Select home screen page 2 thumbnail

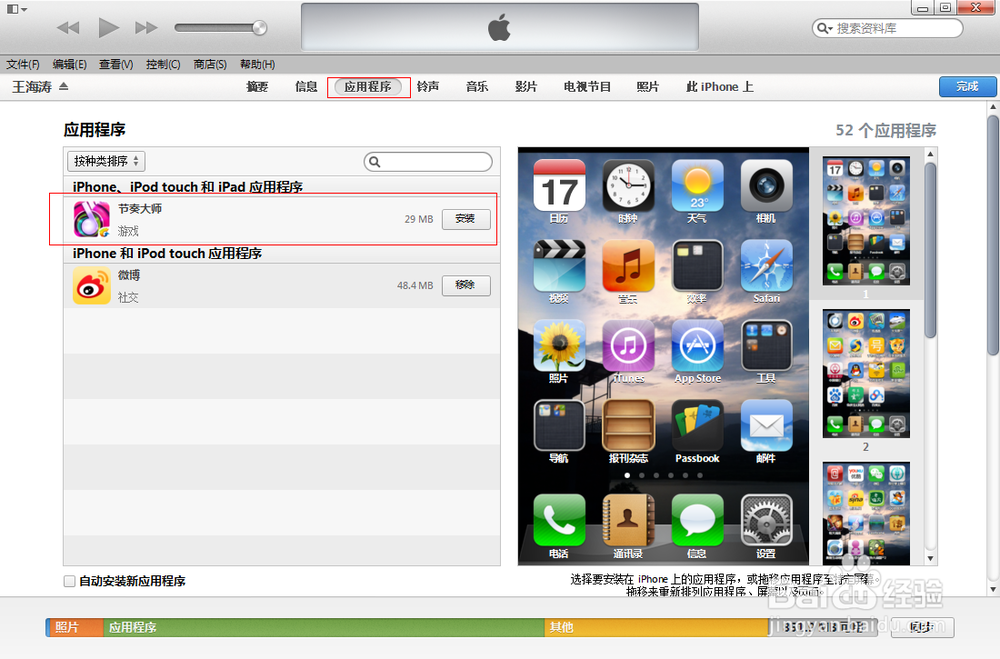(x=866, y=373)
